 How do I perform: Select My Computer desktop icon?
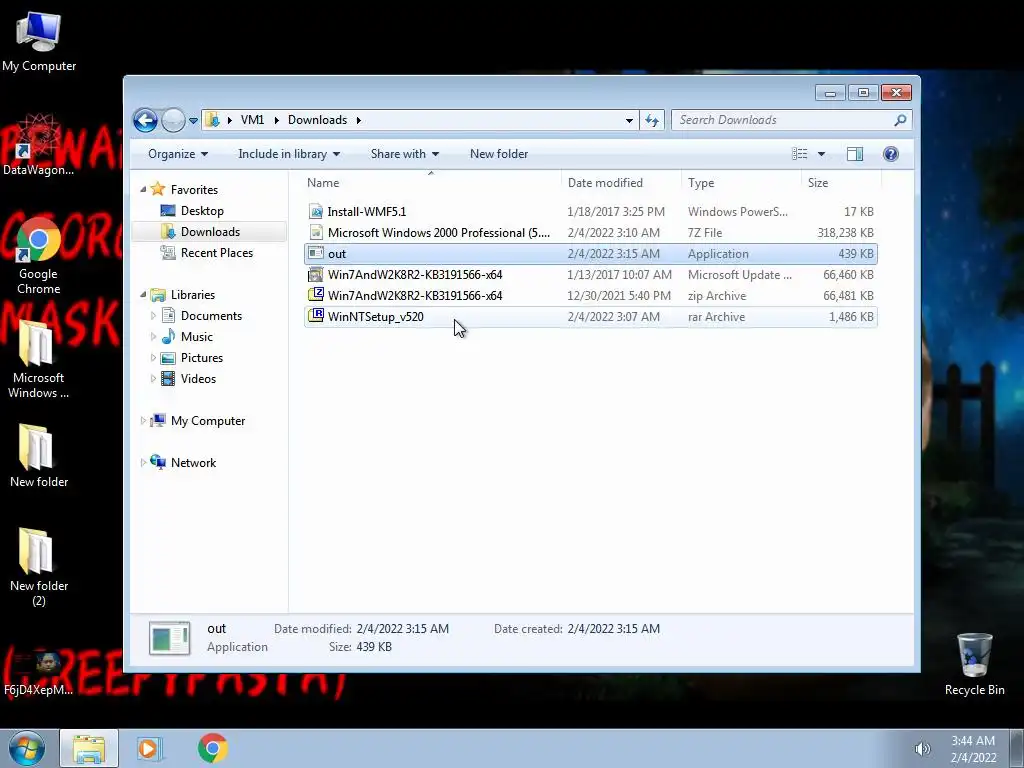(39, 41)
